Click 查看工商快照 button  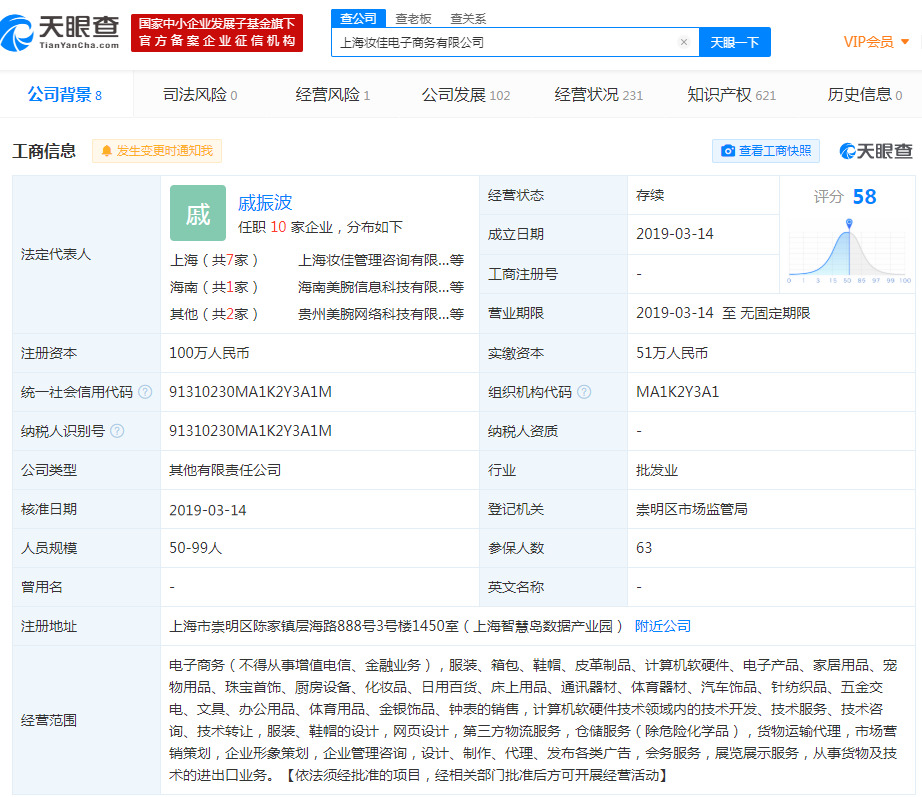(766, 151)
